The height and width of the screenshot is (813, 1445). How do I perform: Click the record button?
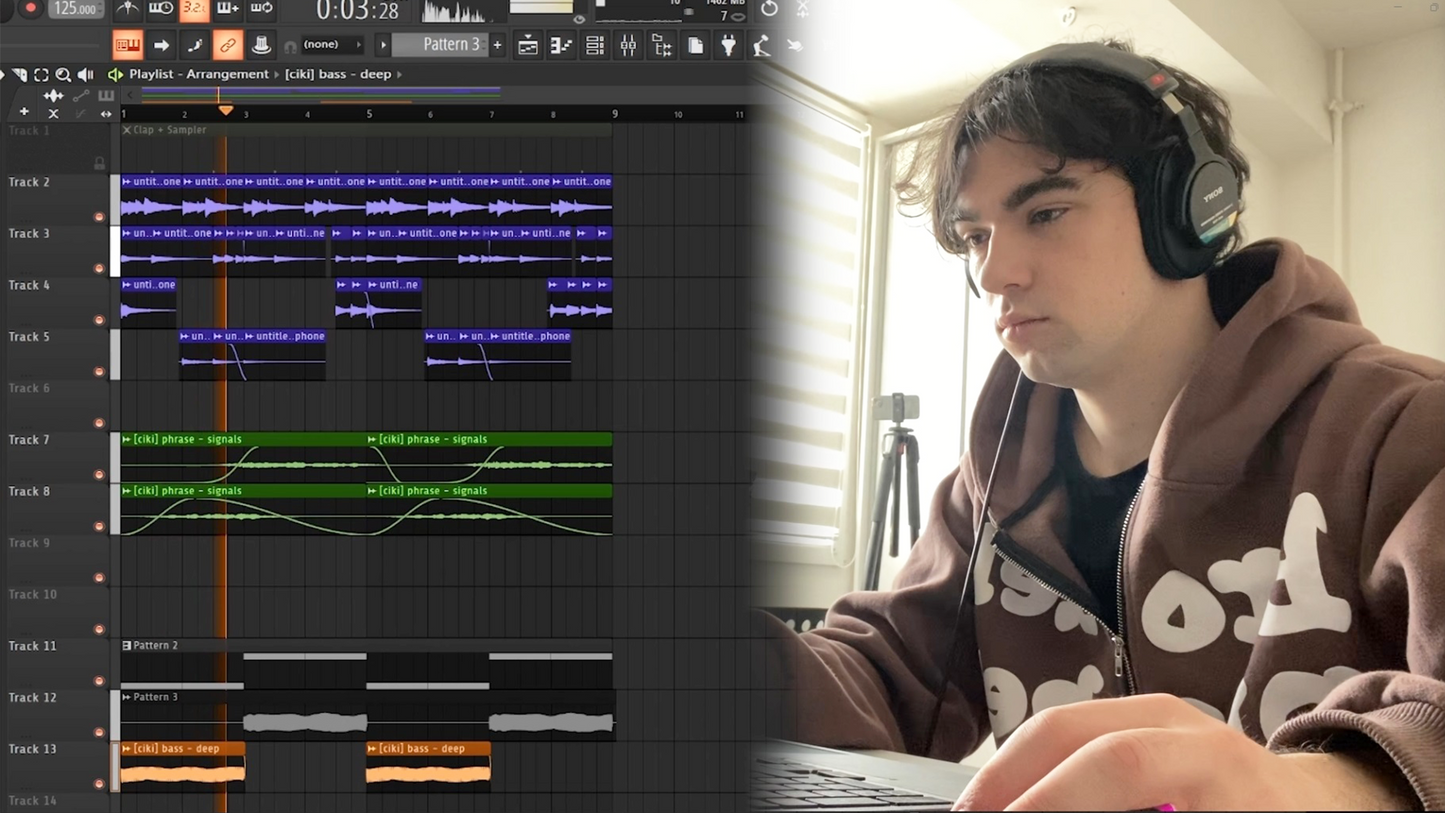[x=31, y=7]
